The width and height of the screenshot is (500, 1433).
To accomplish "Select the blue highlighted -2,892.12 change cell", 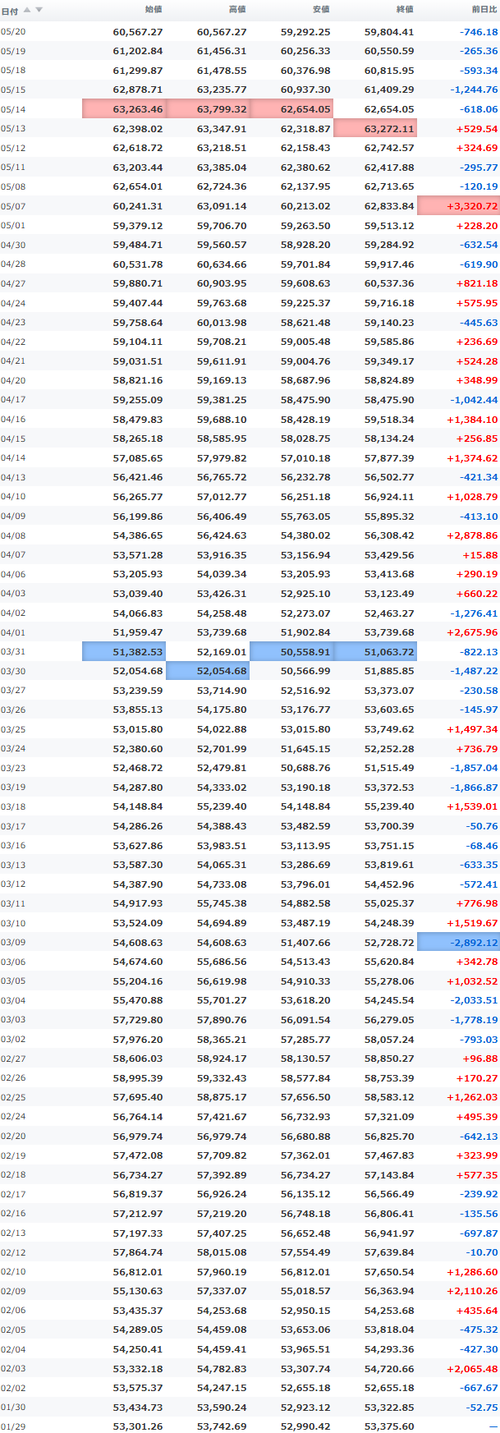I will 458,942.
